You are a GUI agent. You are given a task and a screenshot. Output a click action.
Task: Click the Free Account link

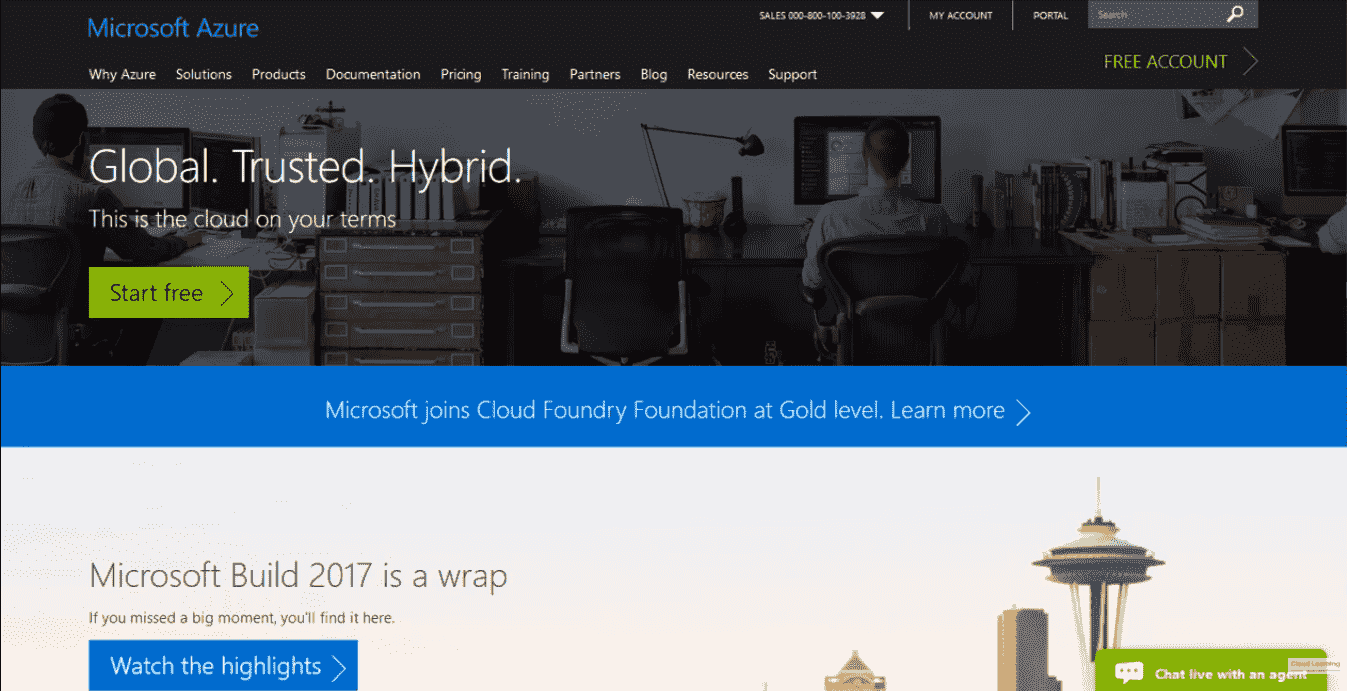pos(1165,62)
